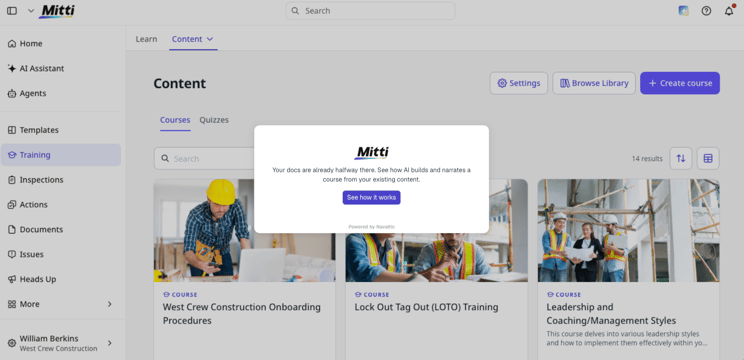The height and width of the screenshot is (360, 744).
Task: Expand the More menu chevron
Action: (x=110, y=304)
